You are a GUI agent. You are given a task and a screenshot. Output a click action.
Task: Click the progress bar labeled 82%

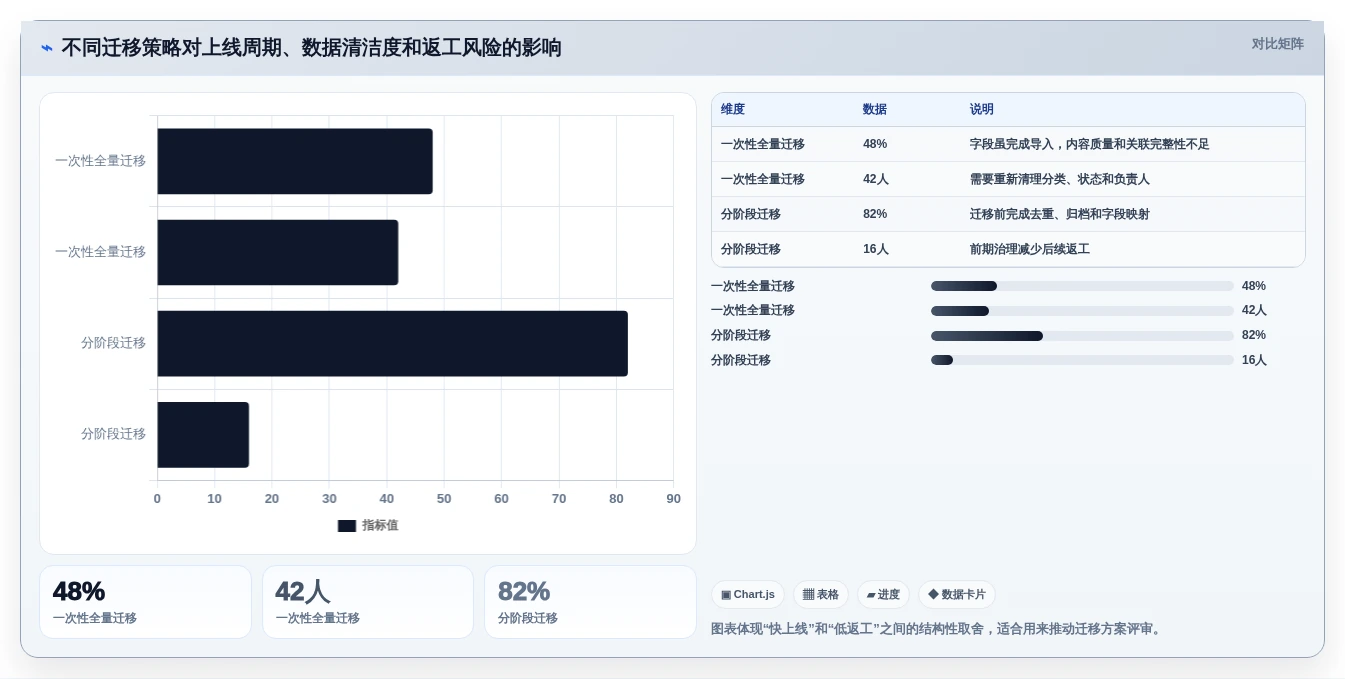(1082, 336)
